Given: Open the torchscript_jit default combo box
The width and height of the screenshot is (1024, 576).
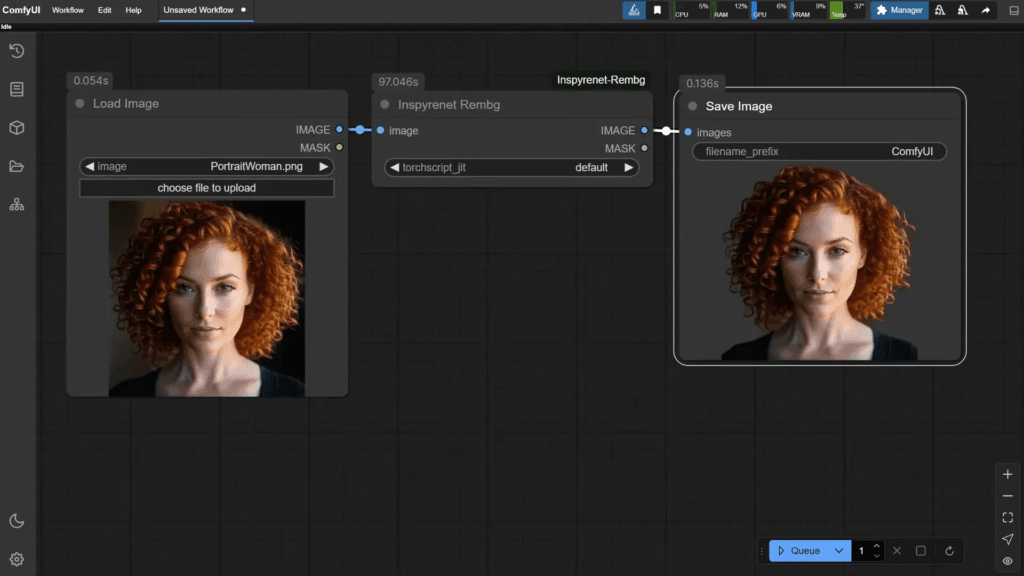Looking at the screenshot, I should pos(511,168).
